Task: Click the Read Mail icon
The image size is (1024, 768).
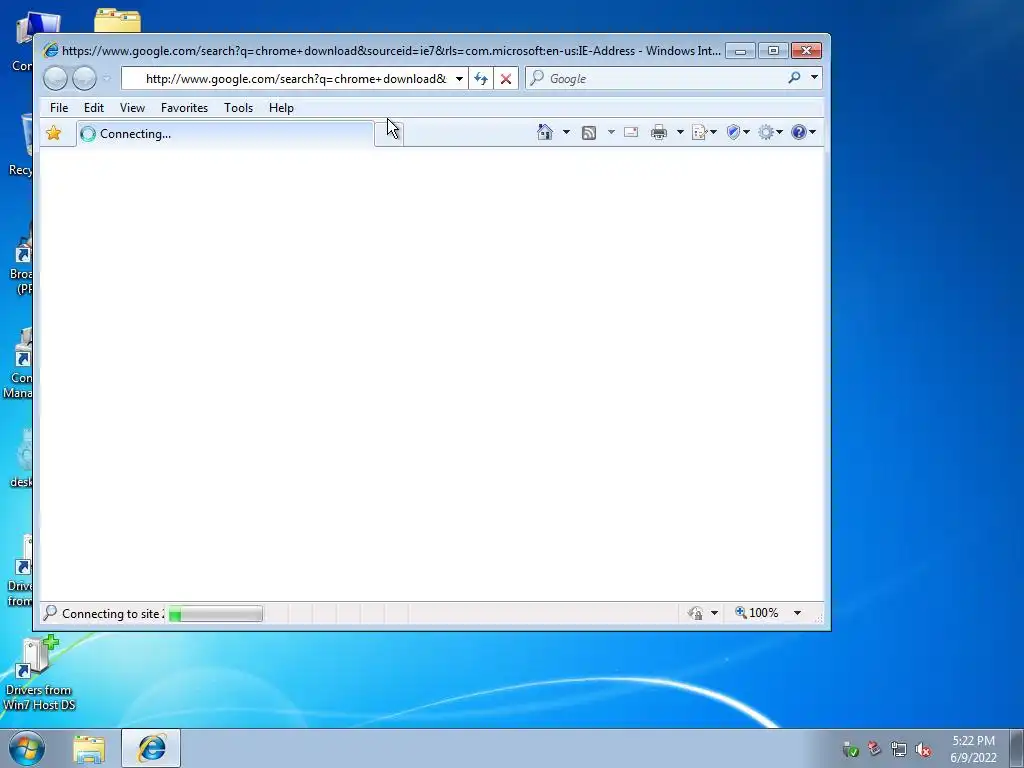Action: [631, 133]
